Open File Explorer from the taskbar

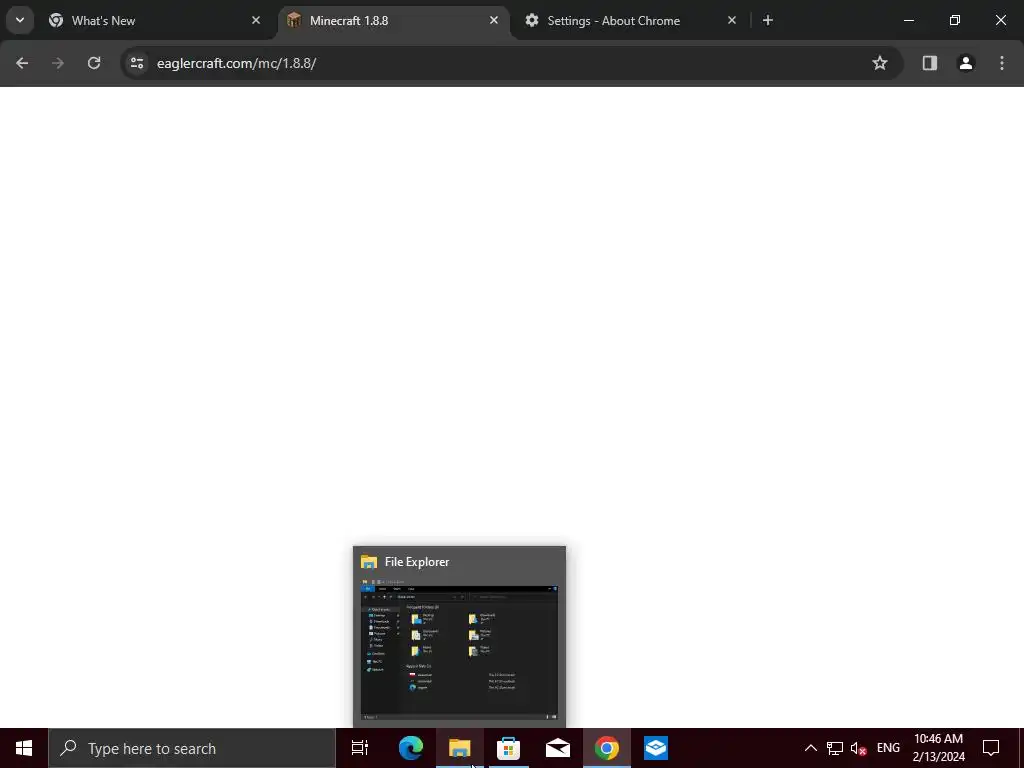(x=460, y=748)
